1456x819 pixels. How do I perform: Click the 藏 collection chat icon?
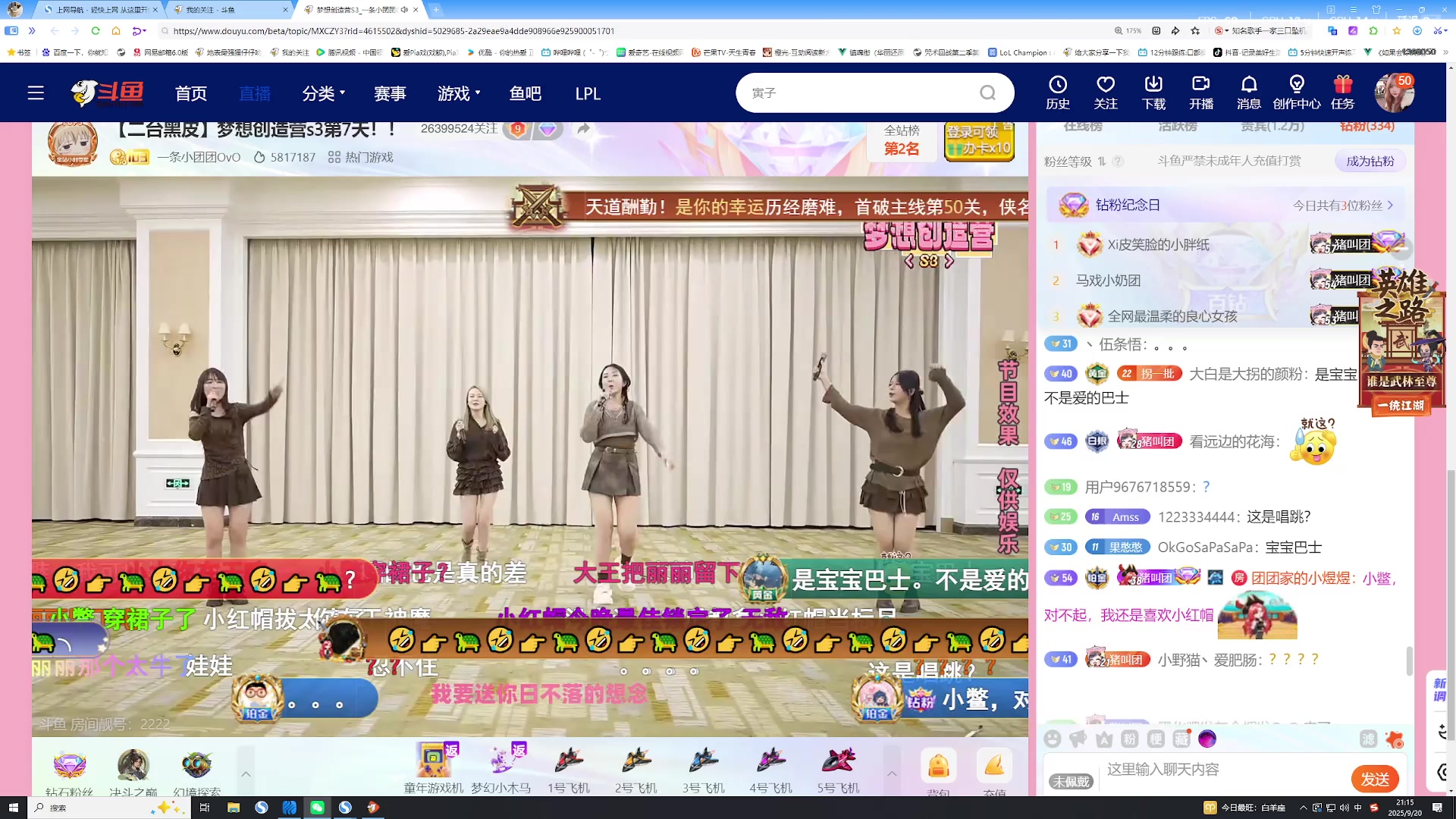[1181, 739]
